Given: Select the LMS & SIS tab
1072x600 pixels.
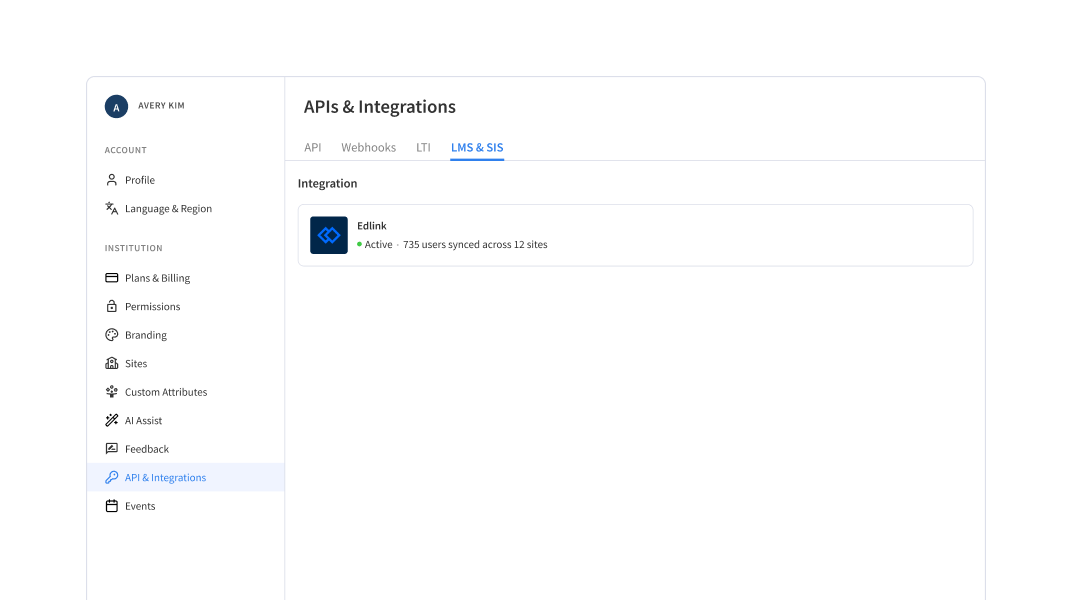Looking at the screenshot, I should pyautogui.click(x=477, y=148).
